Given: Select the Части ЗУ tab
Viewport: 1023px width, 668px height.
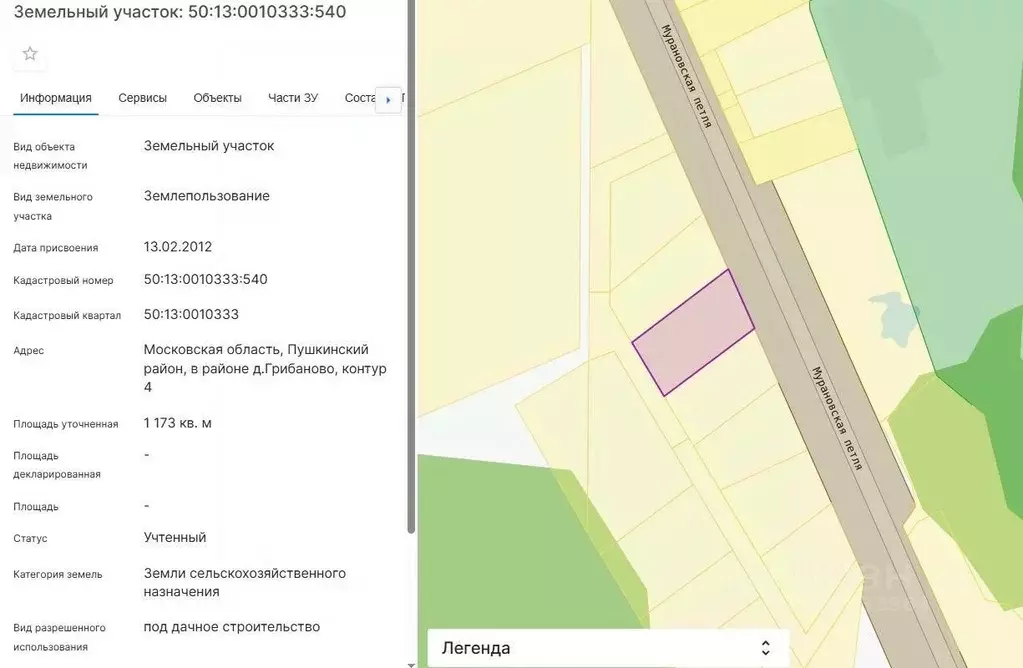Looking at the screenshot, I should click(x=293, y=98).
